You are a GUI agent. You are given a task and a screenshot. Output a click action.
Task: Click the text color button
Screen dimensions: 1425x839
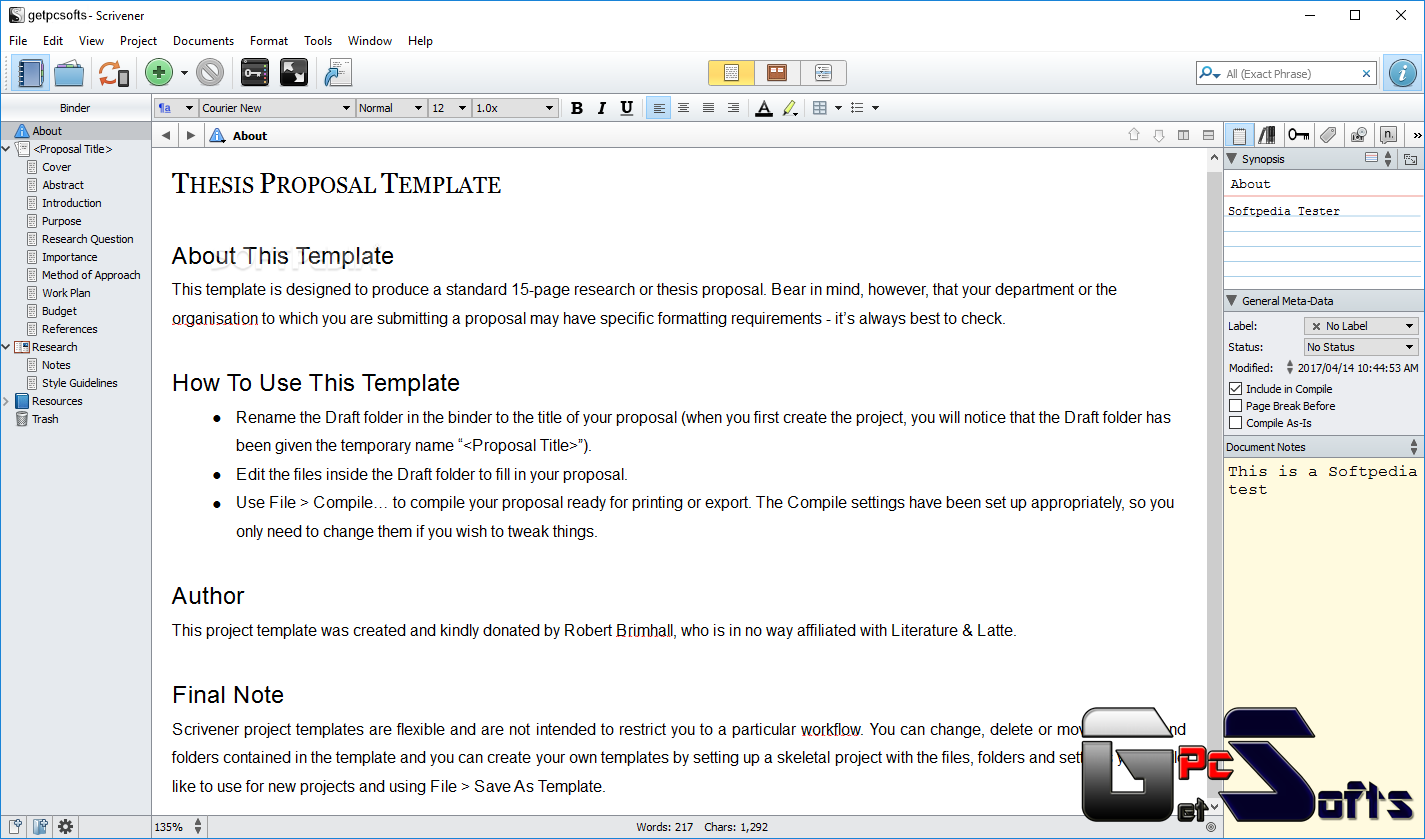click(764, 108)
